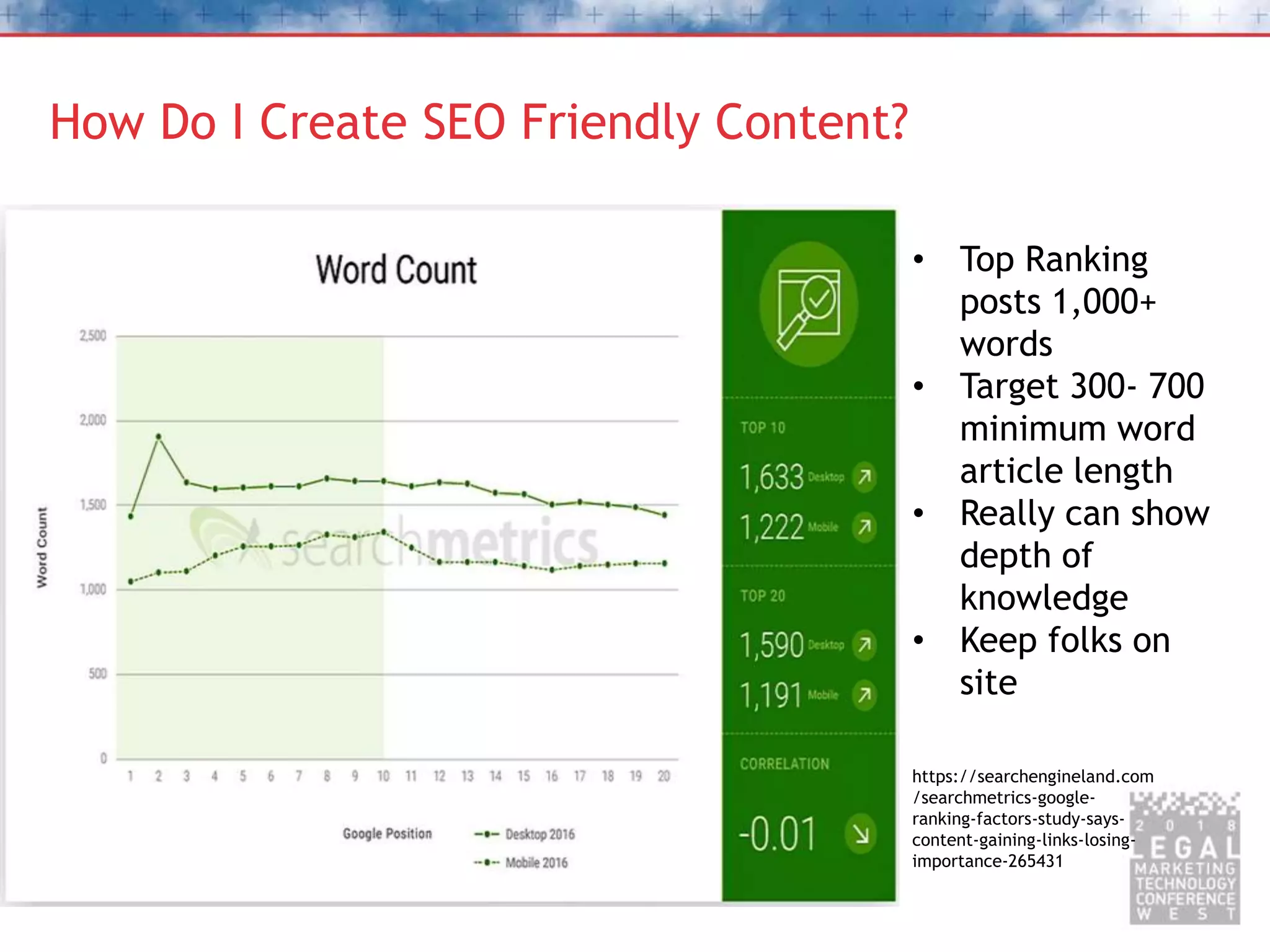Click the '1,590' desktop value

(x=772, y=645)
